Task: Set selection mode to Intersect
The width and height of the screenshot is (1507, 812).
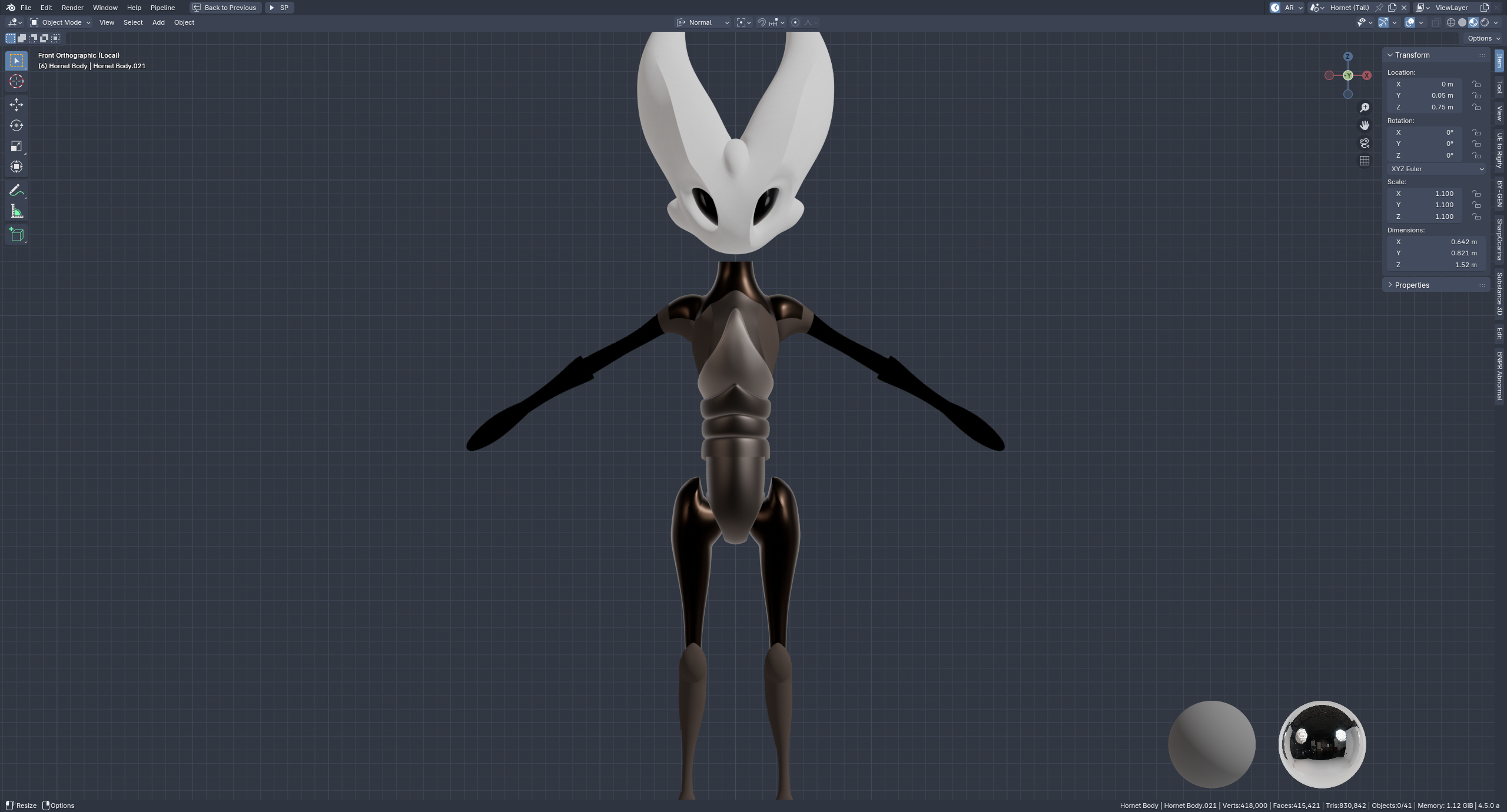Action: (55, 38)
